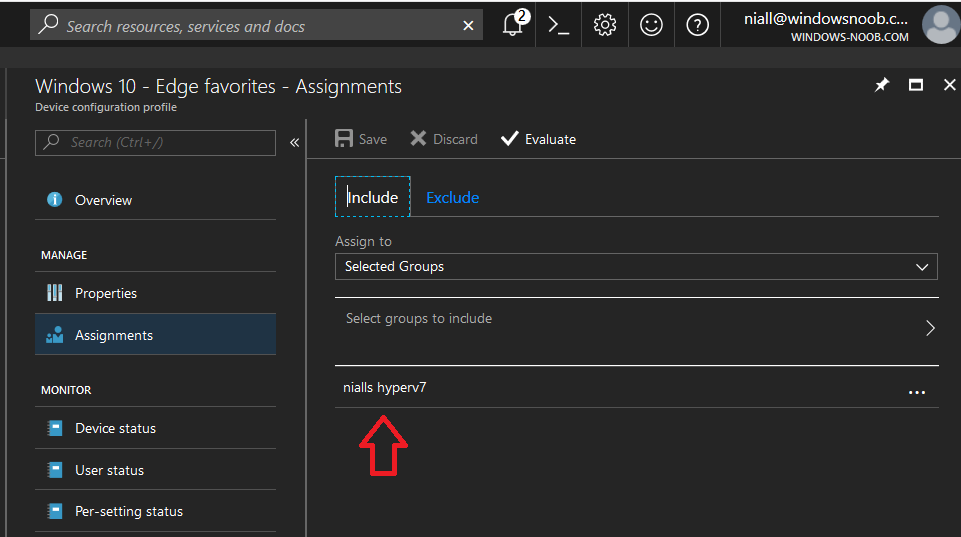Discard the assignment changes
961x537 pixels.
click(x=444, y=139)
